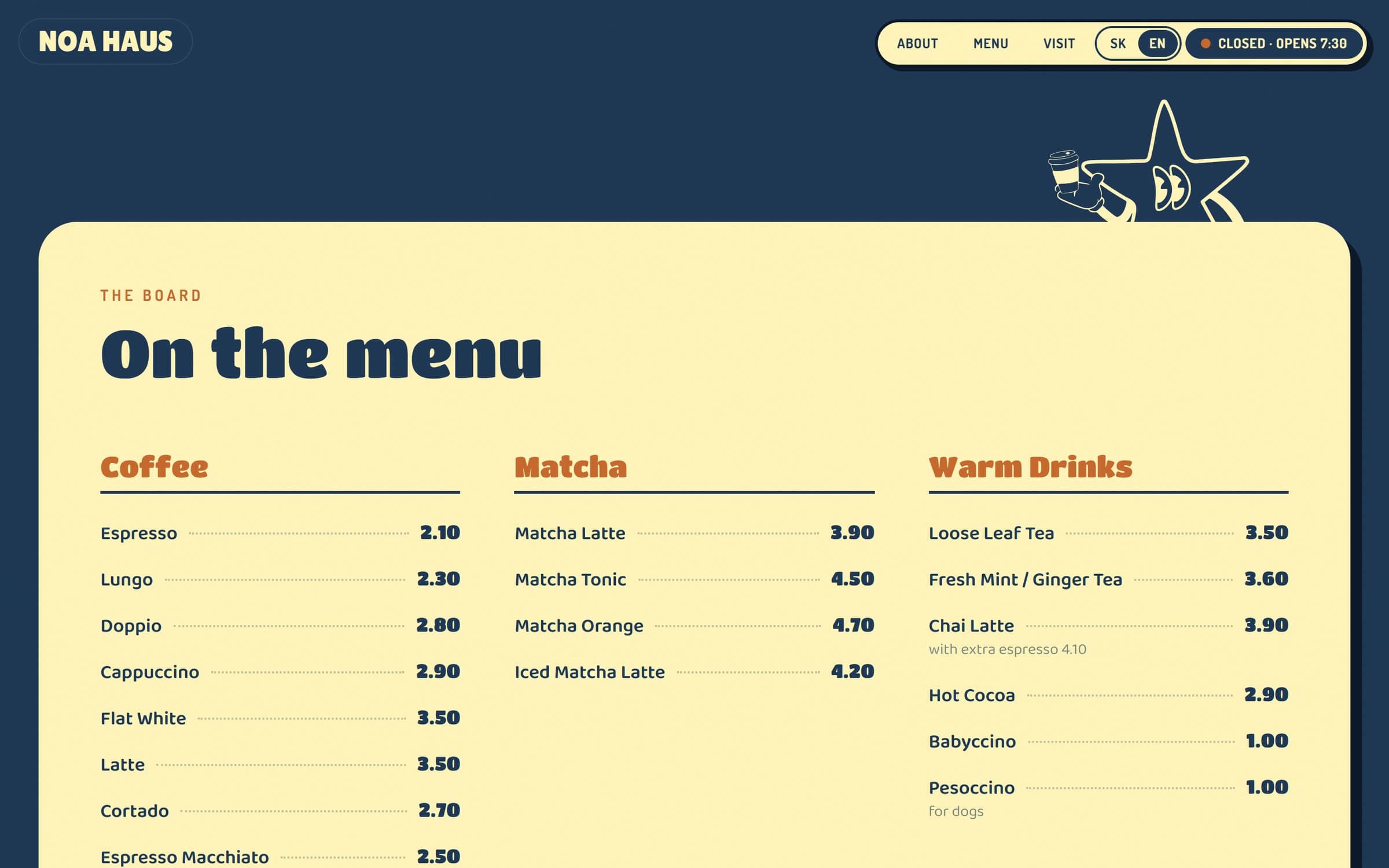The height and width of the screenshot is (868, 1389).
Task: Click the Iced Matcha Latte item
Action: click(694, 672)
